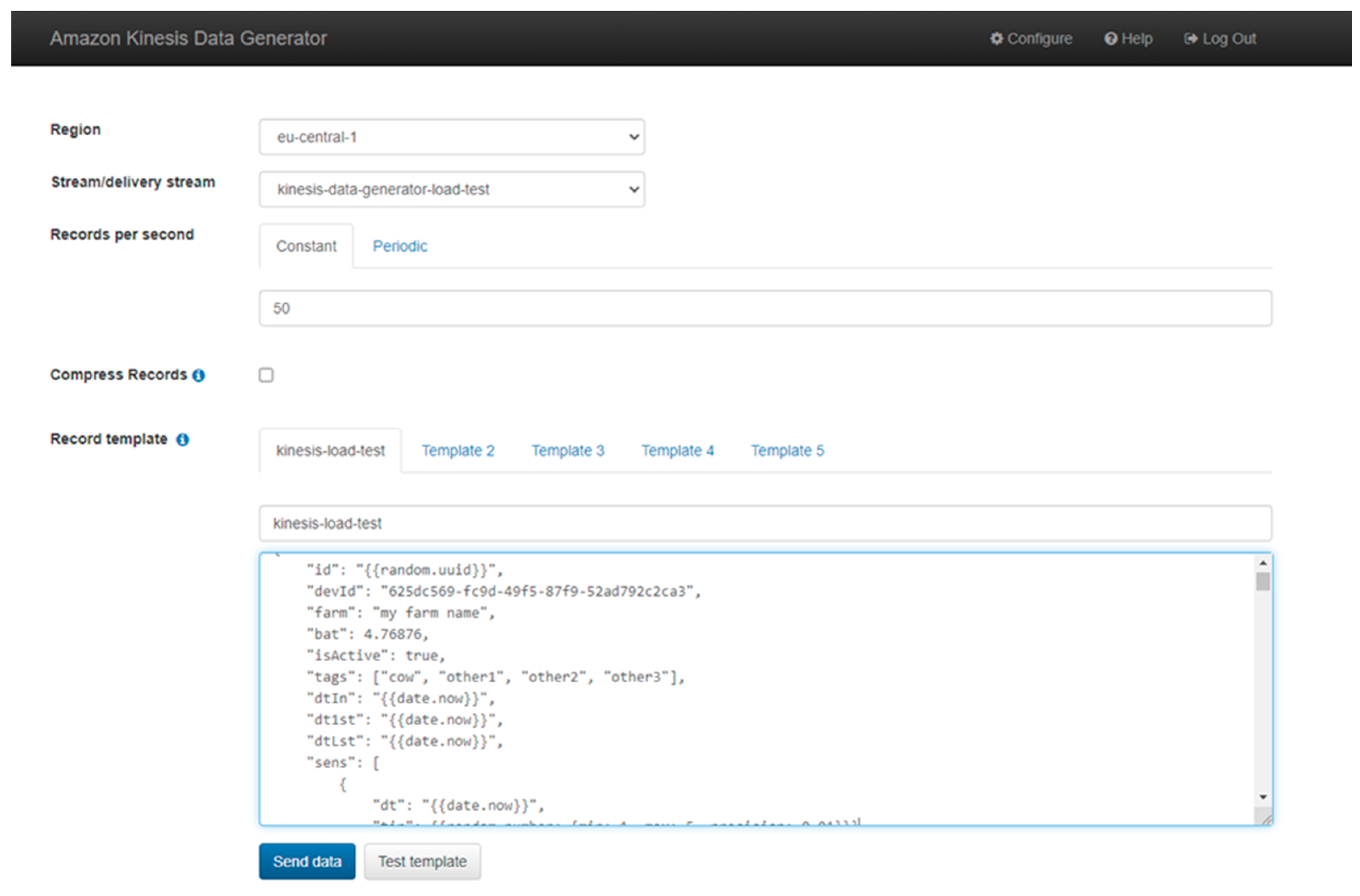The width and height of the screenshot is (1360, 896).
Task: Click the Compress Records info icon
Action: click(198, 375)
